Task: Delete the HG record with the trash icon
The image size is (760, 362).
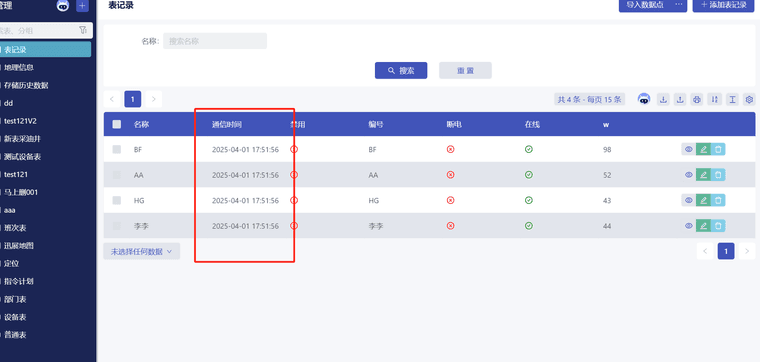Action: tap(718, 200)
